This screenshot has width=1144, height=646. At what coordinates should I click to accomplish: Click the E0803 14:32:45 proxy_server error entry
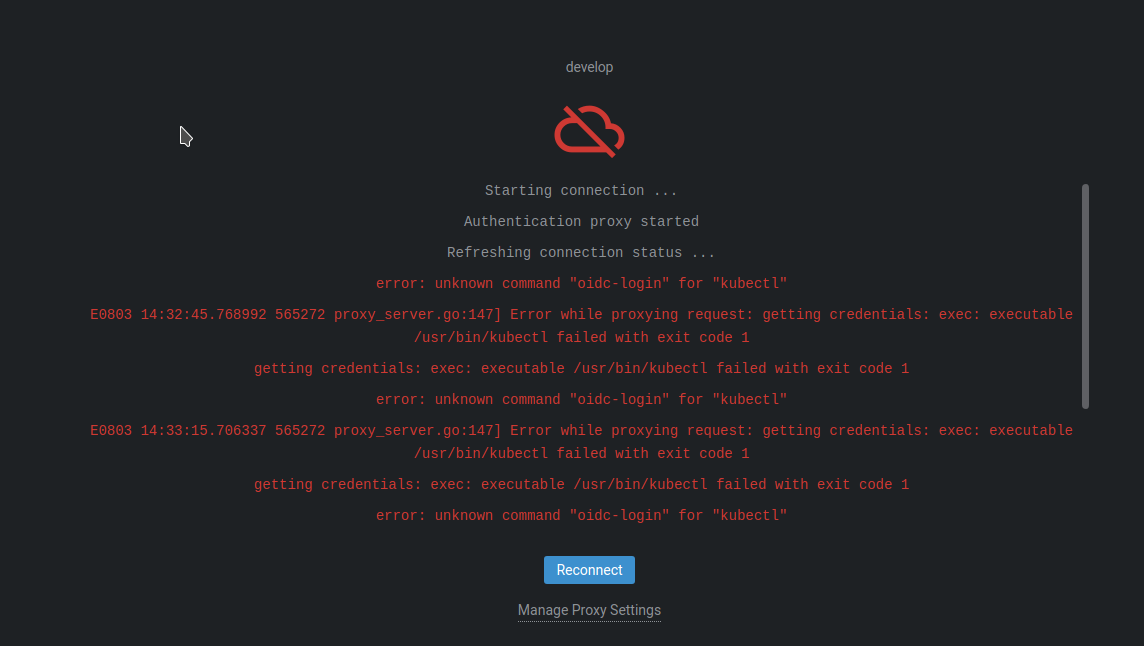pos(581,314)
